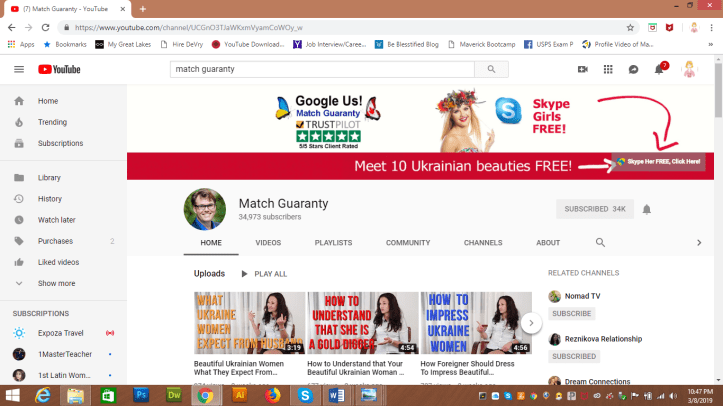The image size is (723, 406).
Task: Click the search magnifier button
Action: point(491,69)
